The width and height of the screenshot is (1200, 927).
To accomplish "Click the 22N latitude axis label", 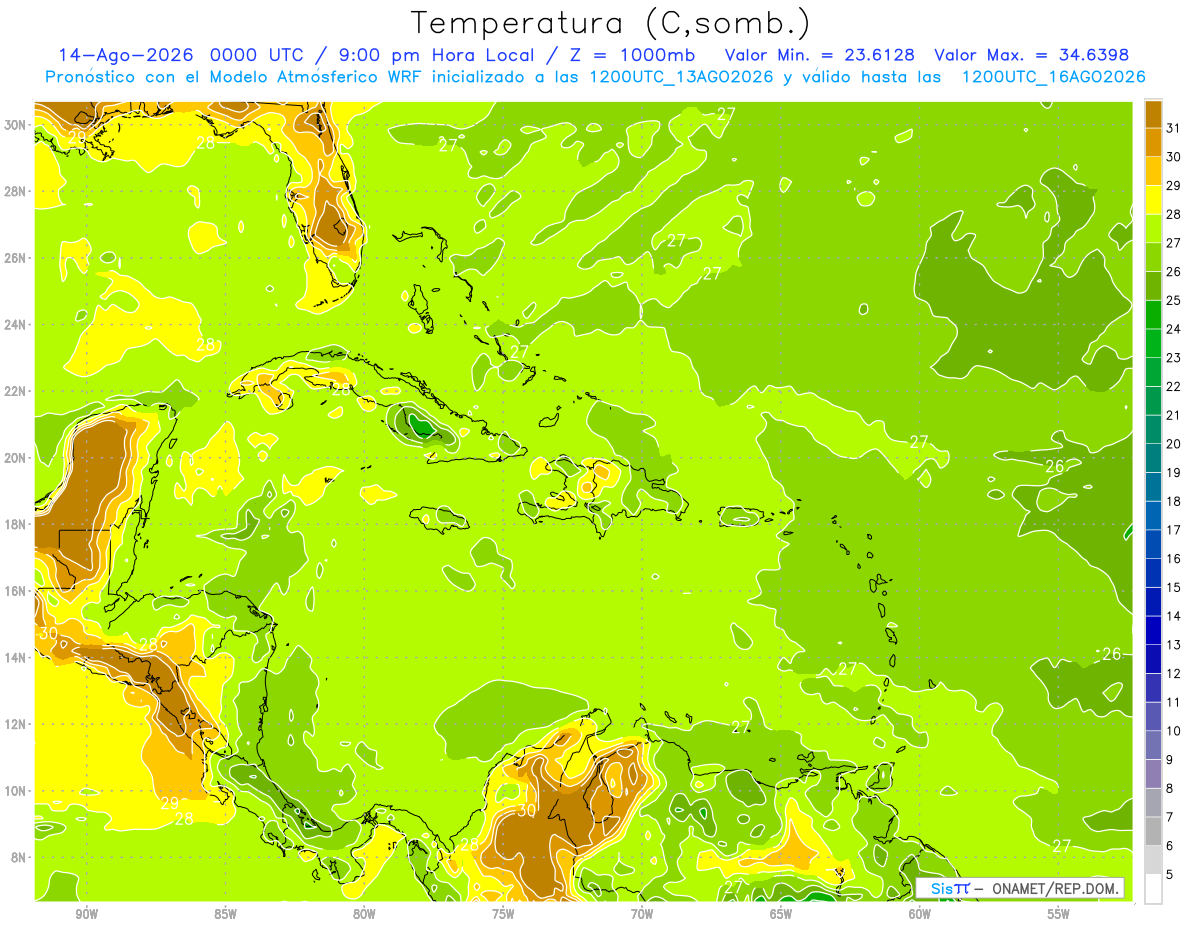I will 17,391.
